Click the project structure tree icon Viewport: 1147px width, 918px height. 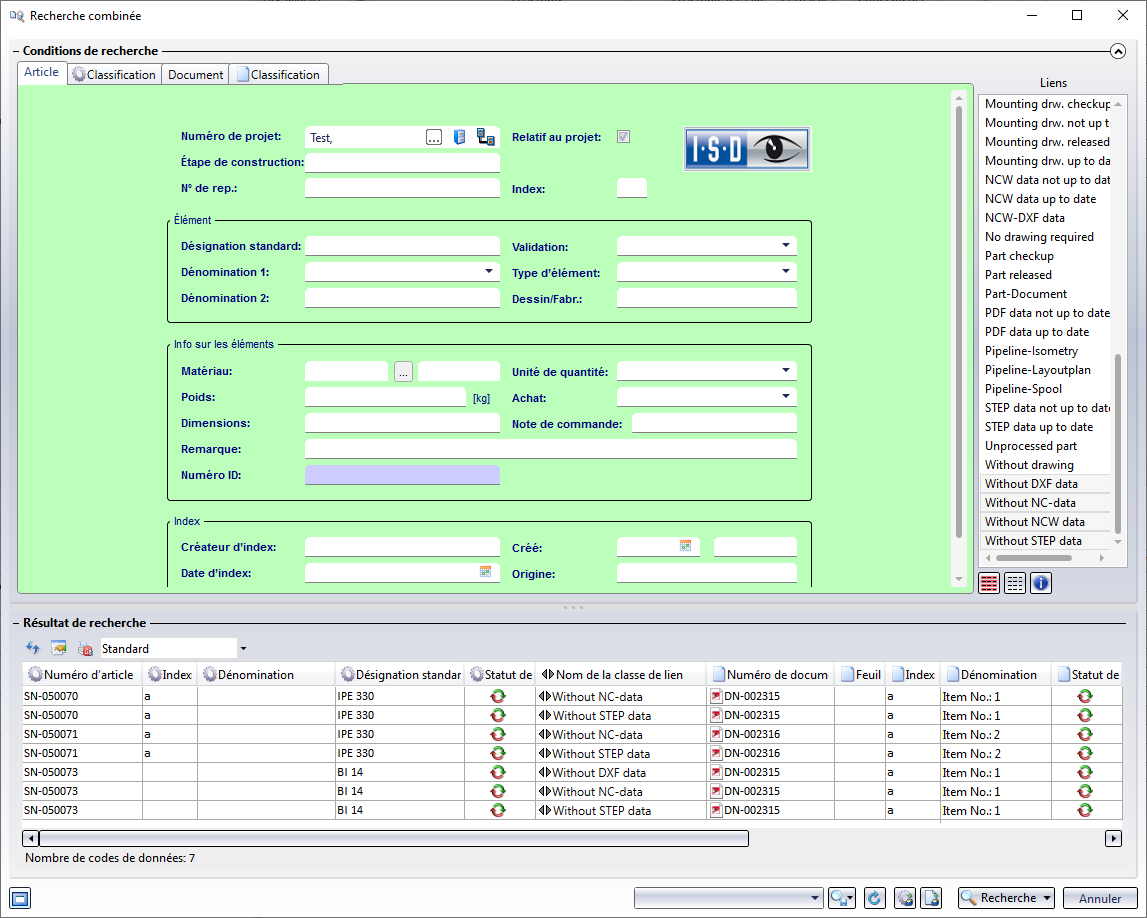coord(486,137)
